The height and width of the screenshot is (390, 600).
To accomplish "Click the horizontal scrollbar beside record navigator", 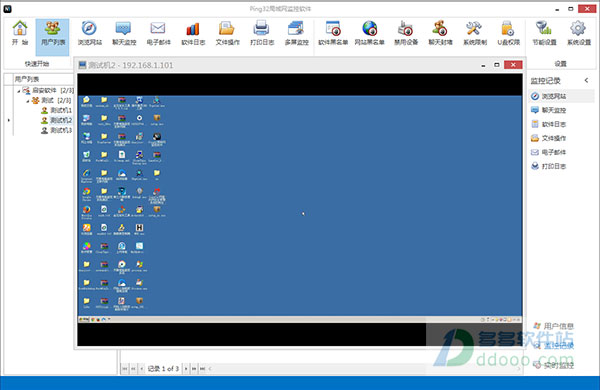I will [x=365, y=369].
